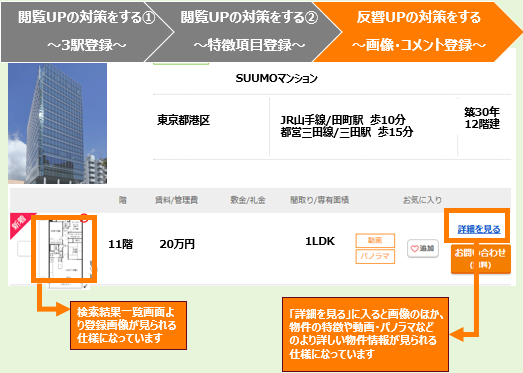Click the 詳細を見る link
The image size is (523, 373).
(479, 229)
